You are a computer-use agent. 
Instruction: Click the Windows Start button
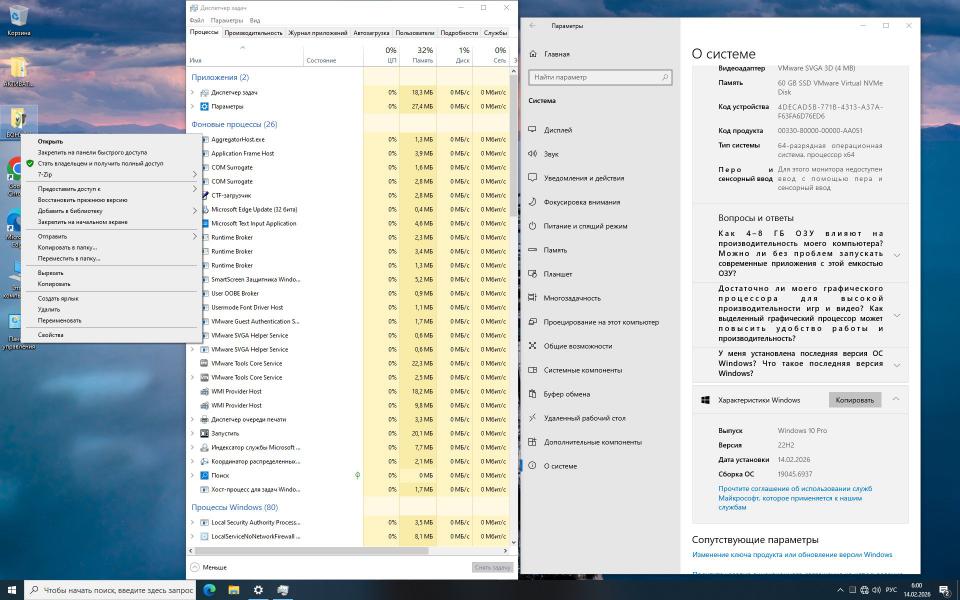(x=12, y=590)
